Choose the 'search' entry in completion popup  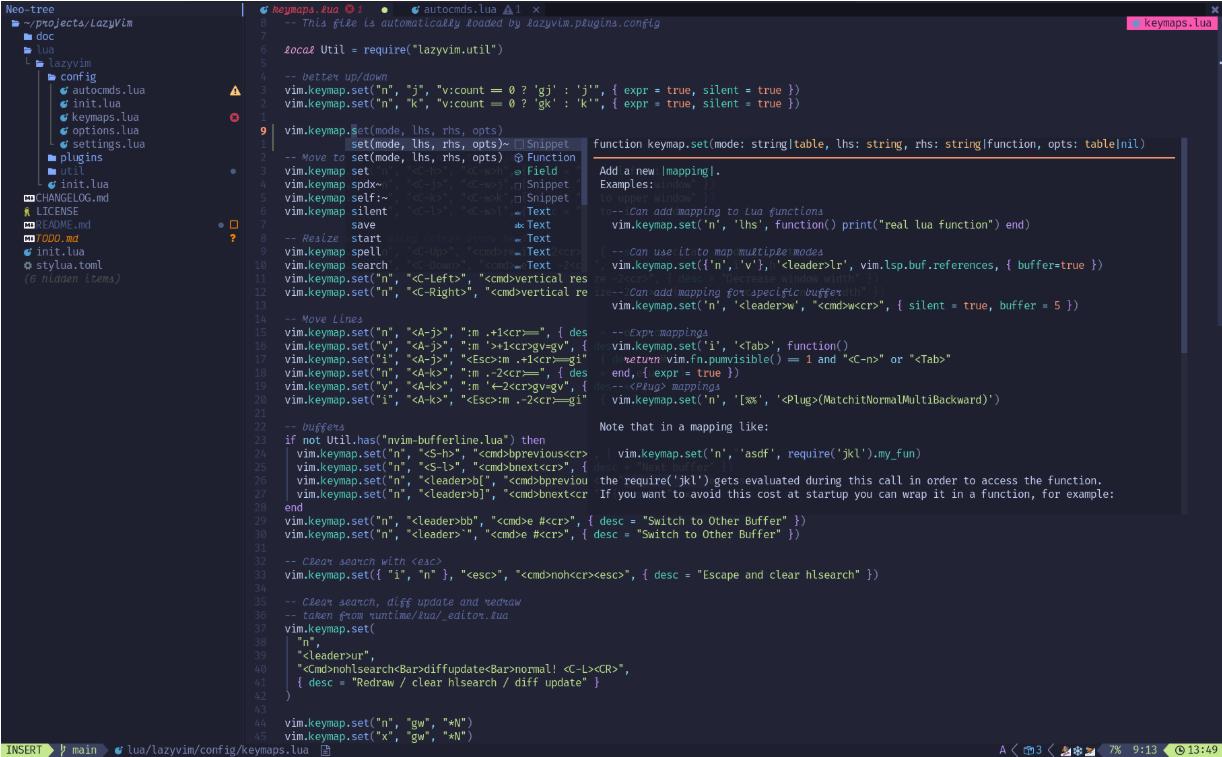[369, 265]
